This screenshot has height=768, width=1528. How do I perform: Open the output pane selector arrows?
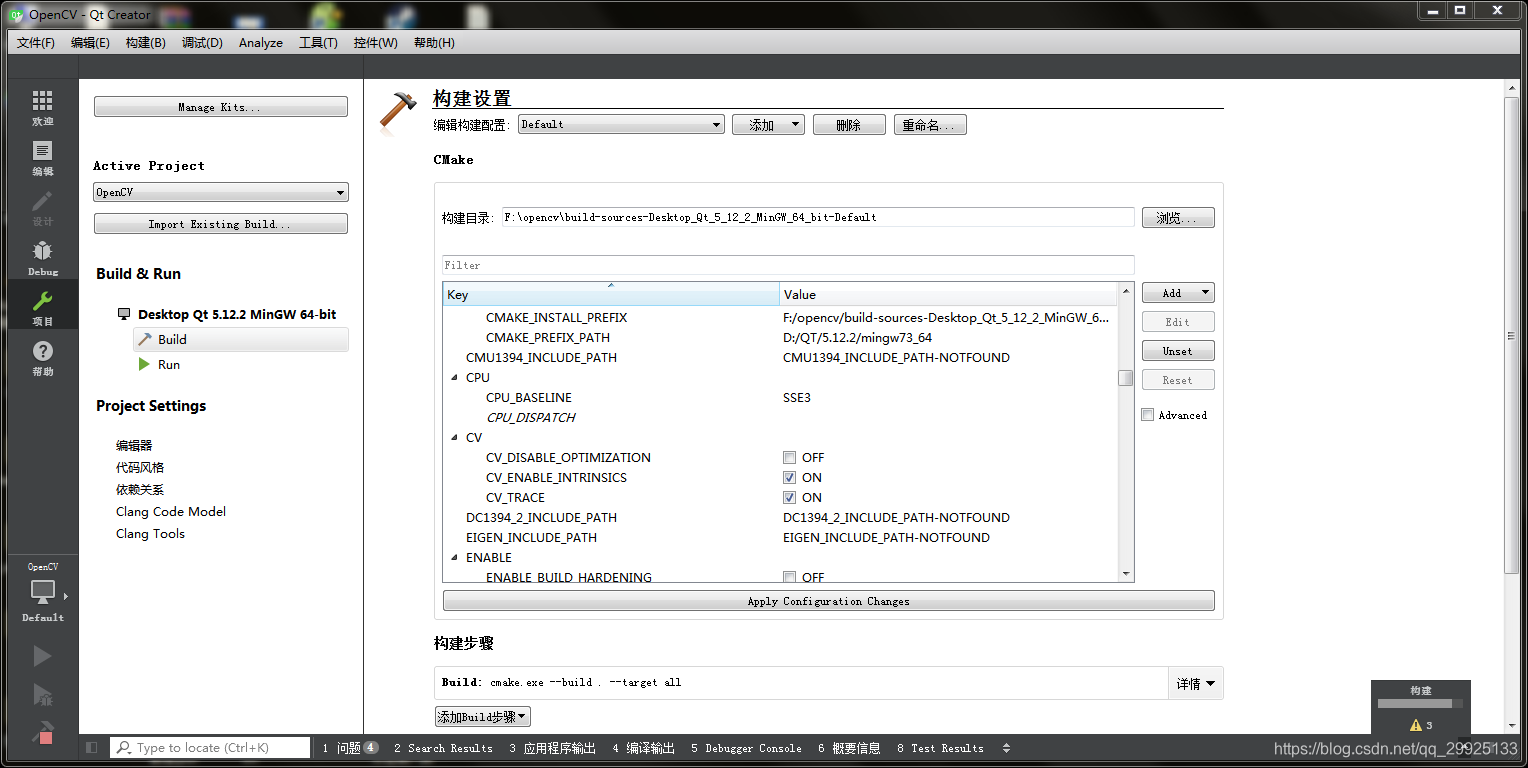tap(1006, 747)
